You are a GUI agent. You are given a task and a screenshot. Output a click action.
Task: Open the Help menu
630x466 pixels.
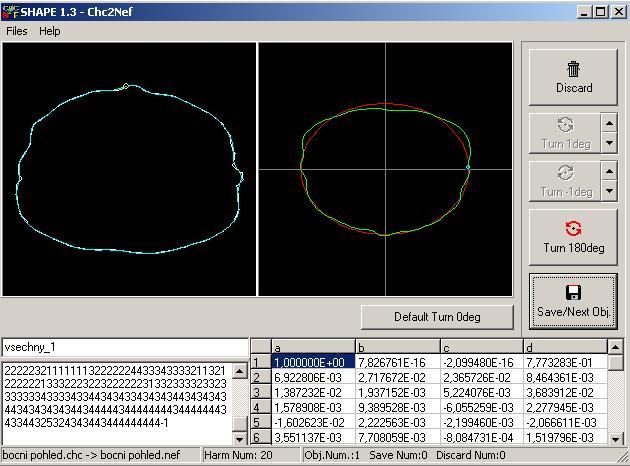[49, 31]
